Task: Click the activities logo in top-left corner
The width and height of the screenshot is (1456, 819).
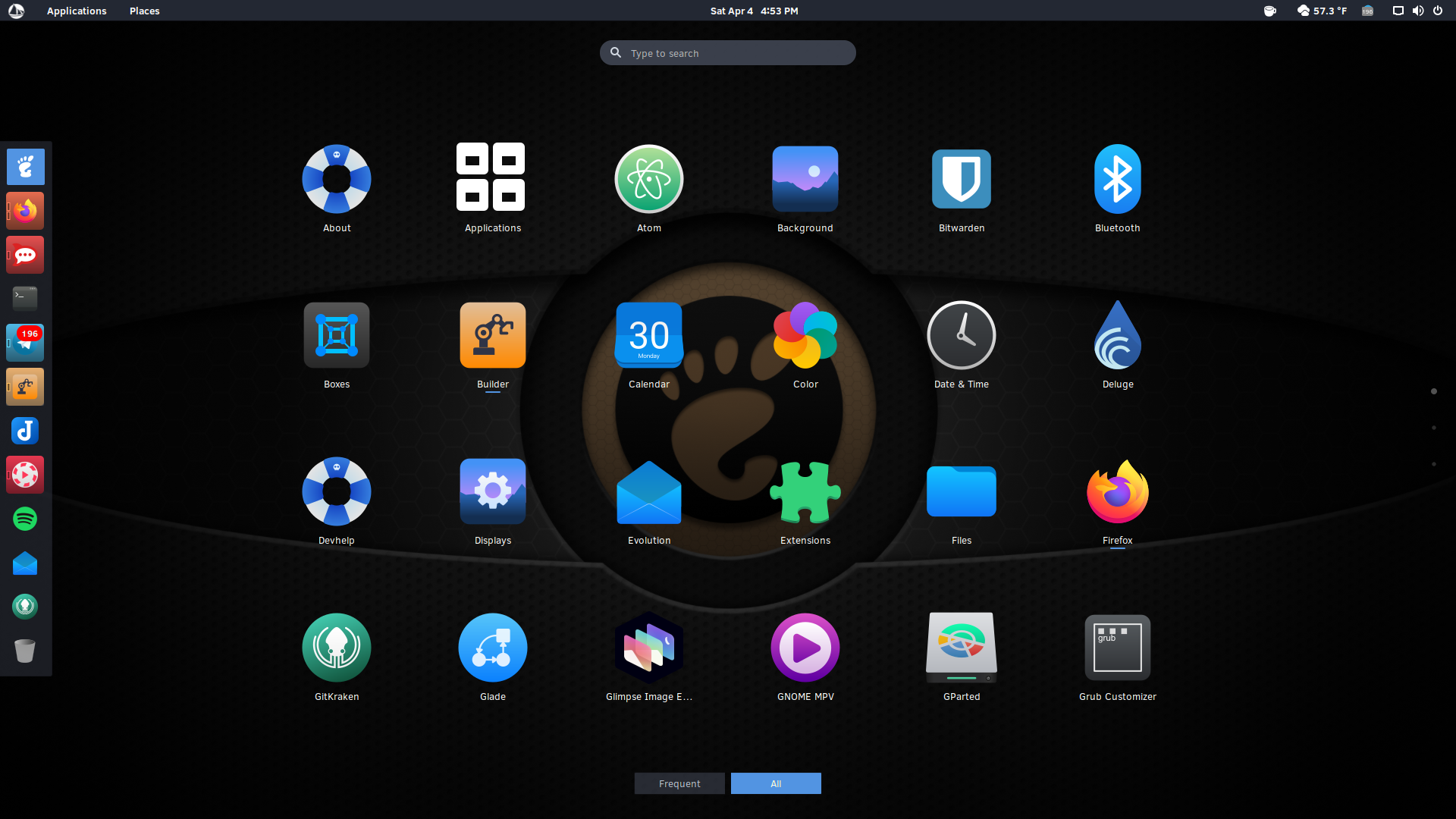Action: (x=16, y=11)
